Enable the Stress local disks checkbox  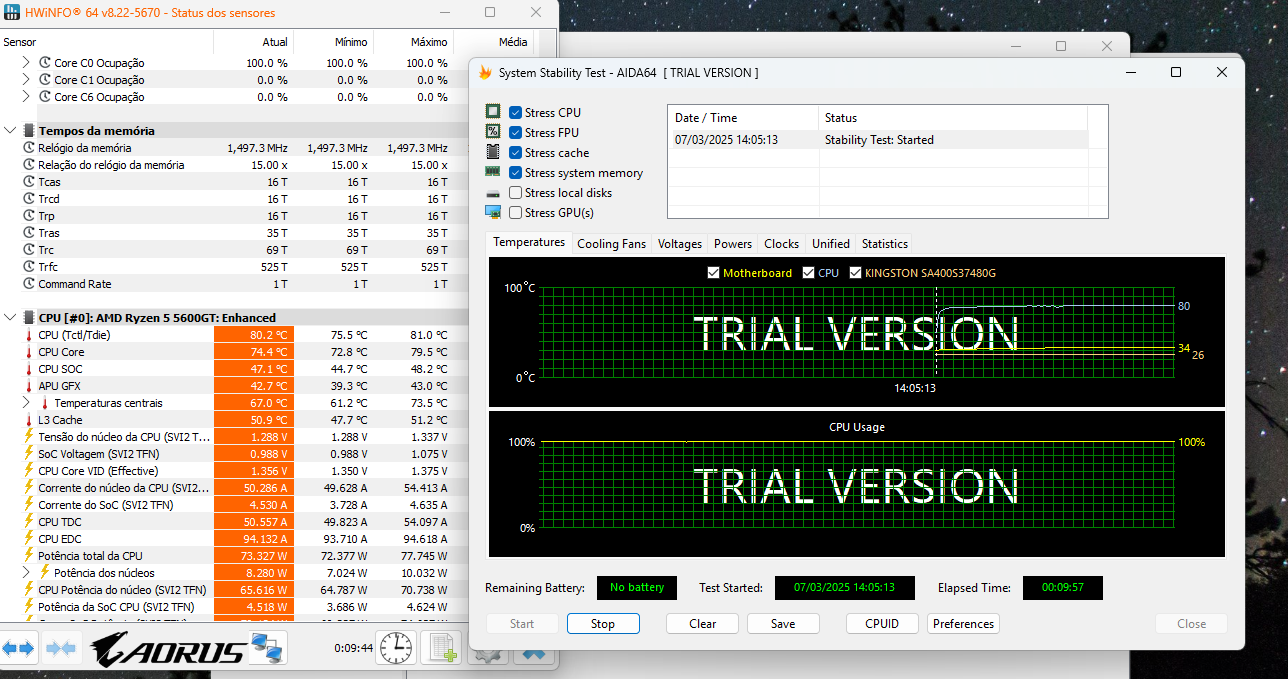click(515, 193)
